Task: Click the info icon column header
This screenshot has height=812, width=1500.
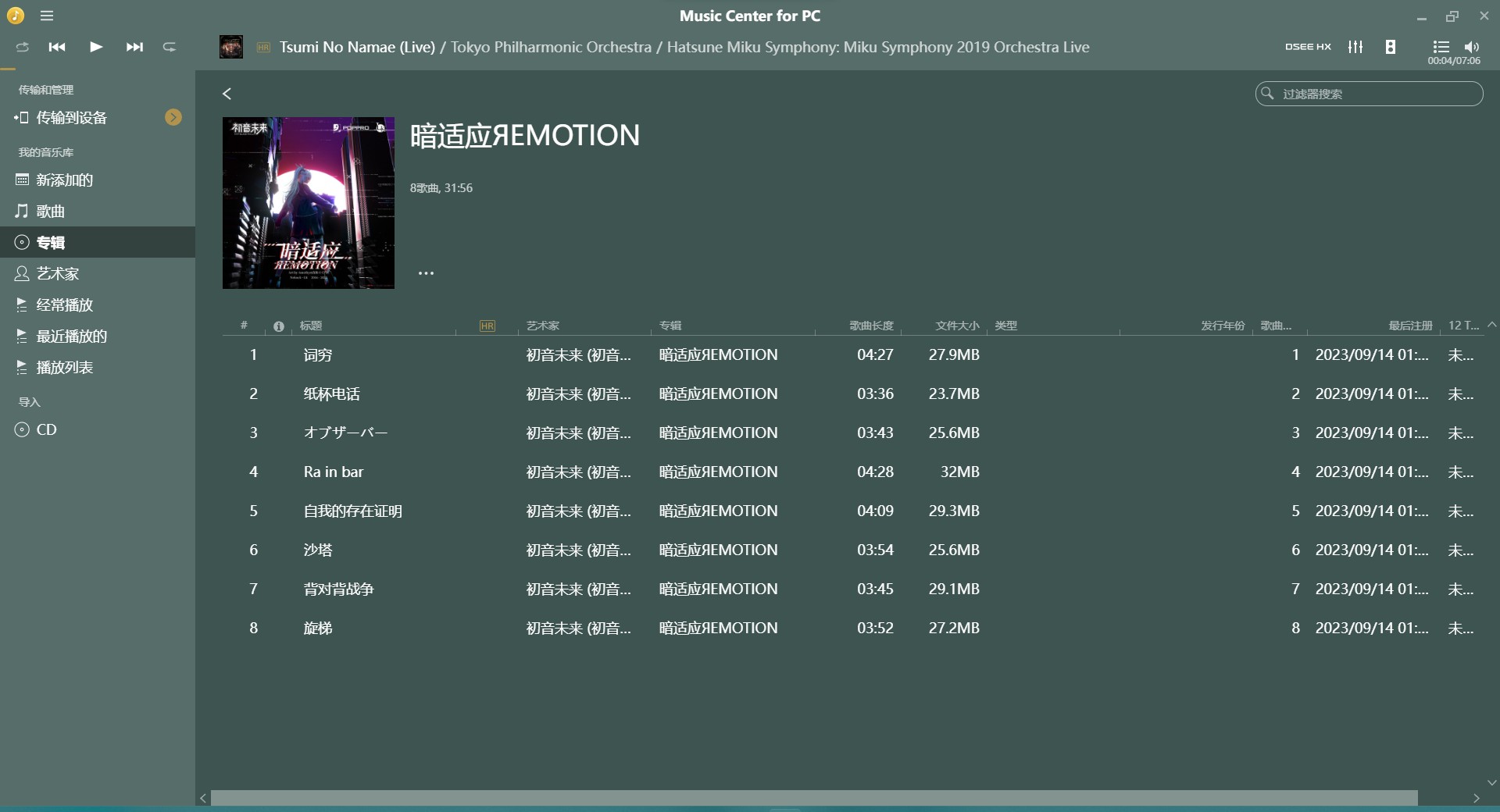Action: pyautogui.click(x=279, y=326)
